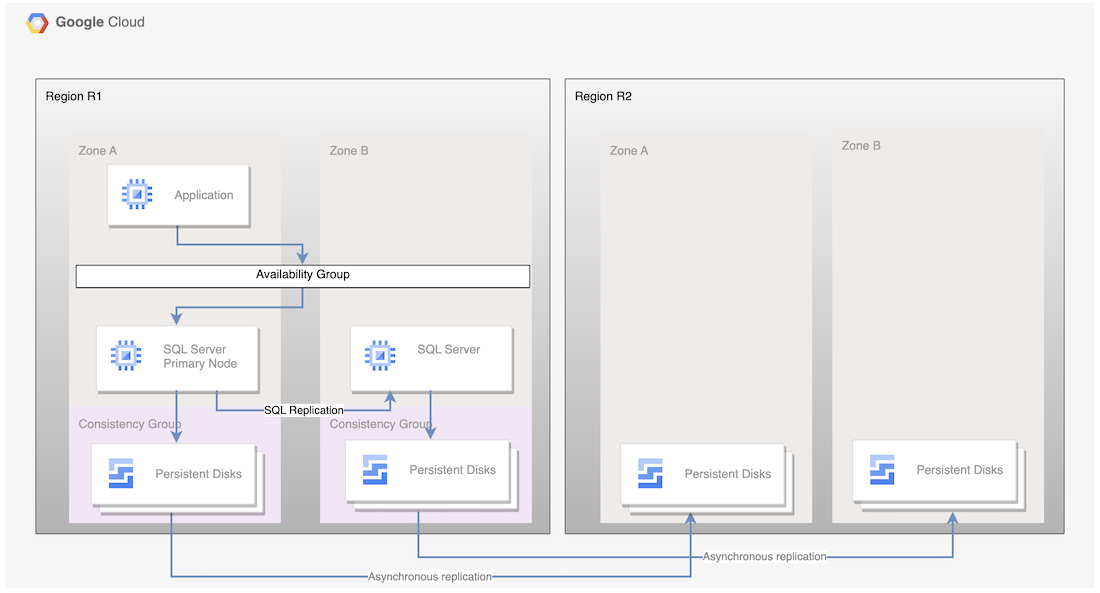Select the Region R1 title
The image size is (1100, 593).
click(74, 96)
